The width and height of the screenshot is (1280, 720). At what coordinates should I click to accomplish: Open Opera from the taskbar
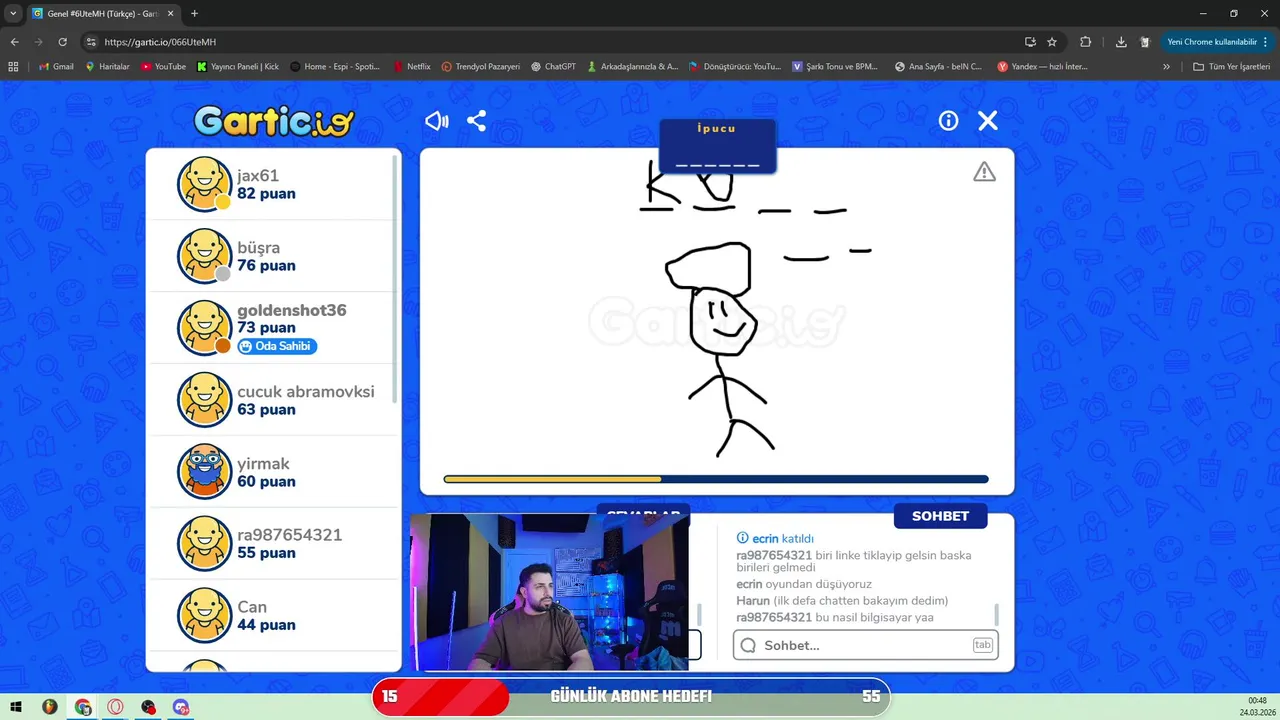click(x=116, y=707)
